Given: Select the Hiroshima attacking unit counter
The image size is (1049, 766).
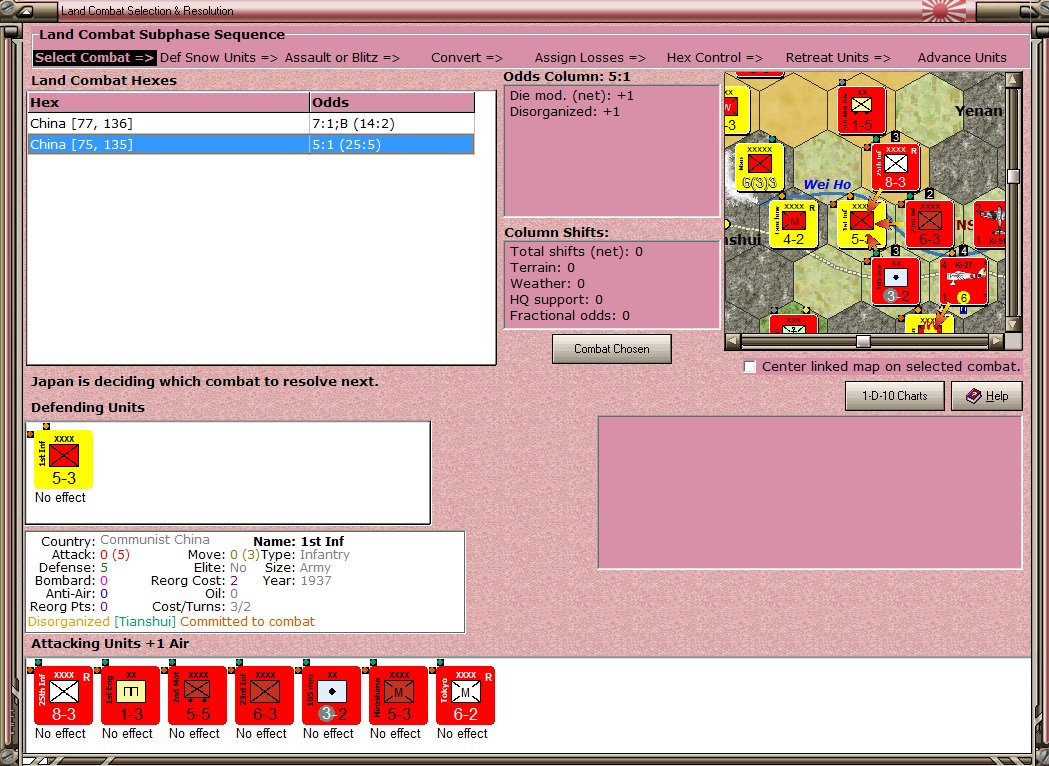Looking at the screenshot, I should coord(398,696).
